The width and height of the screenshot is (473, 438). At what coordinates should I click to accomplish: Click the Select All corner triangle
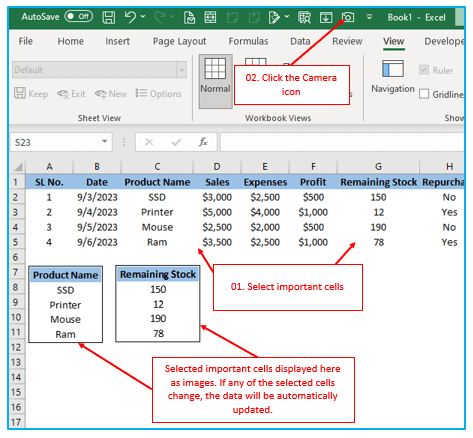click(x=17, y=166)
